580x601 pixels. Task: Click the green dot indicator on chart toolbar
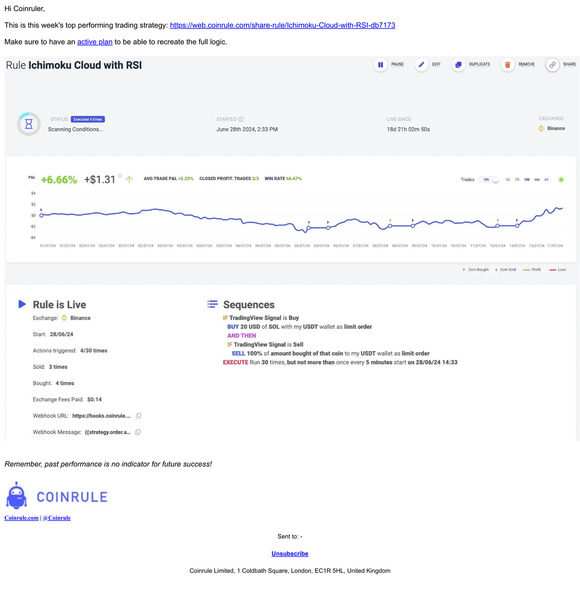click(561, 179)
